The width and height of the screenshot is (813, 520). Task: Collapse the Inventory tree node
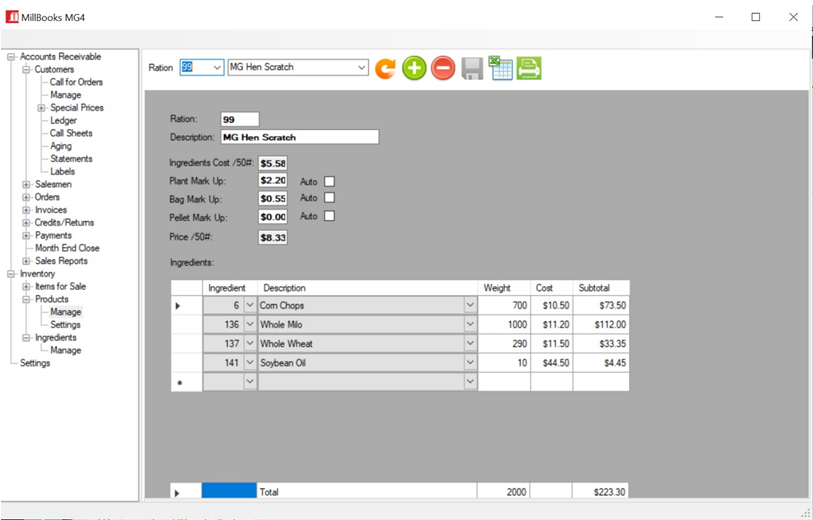tap(11, 274)
